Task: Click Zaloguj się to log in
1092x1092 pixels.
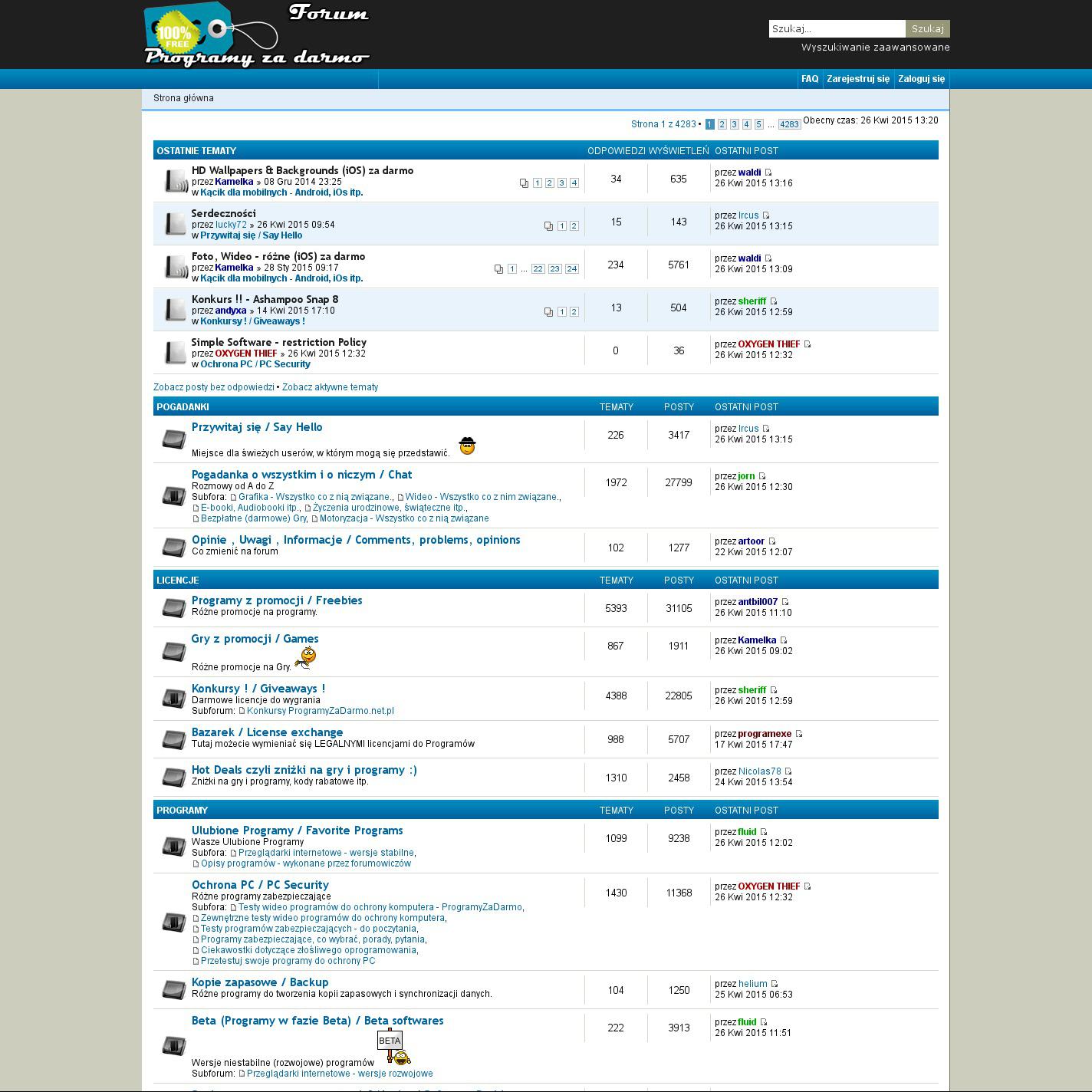Action: (x=921, y=79)
